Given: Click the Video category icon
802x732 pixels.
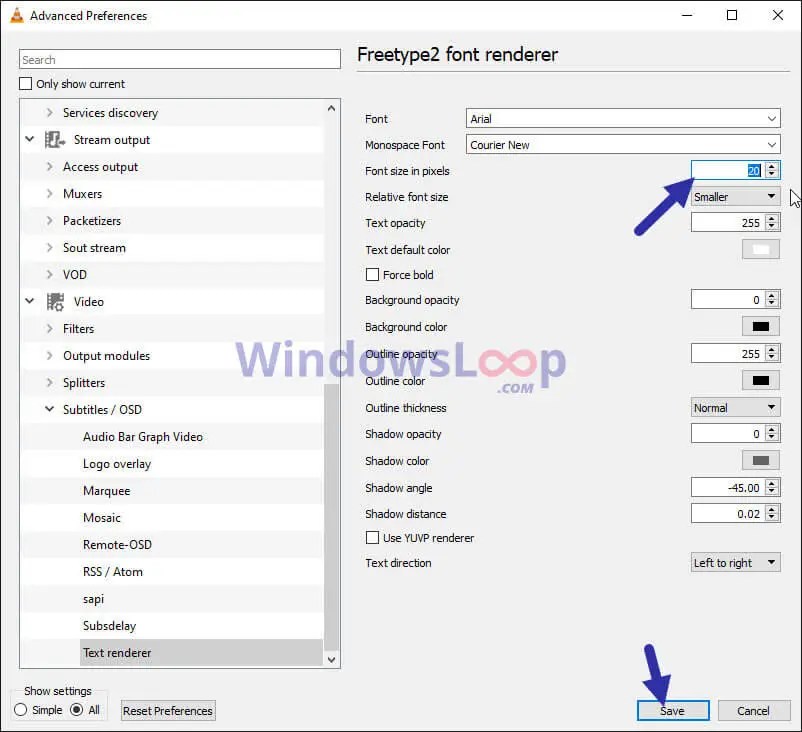Looking at the screenshot, I should (55, 302).
